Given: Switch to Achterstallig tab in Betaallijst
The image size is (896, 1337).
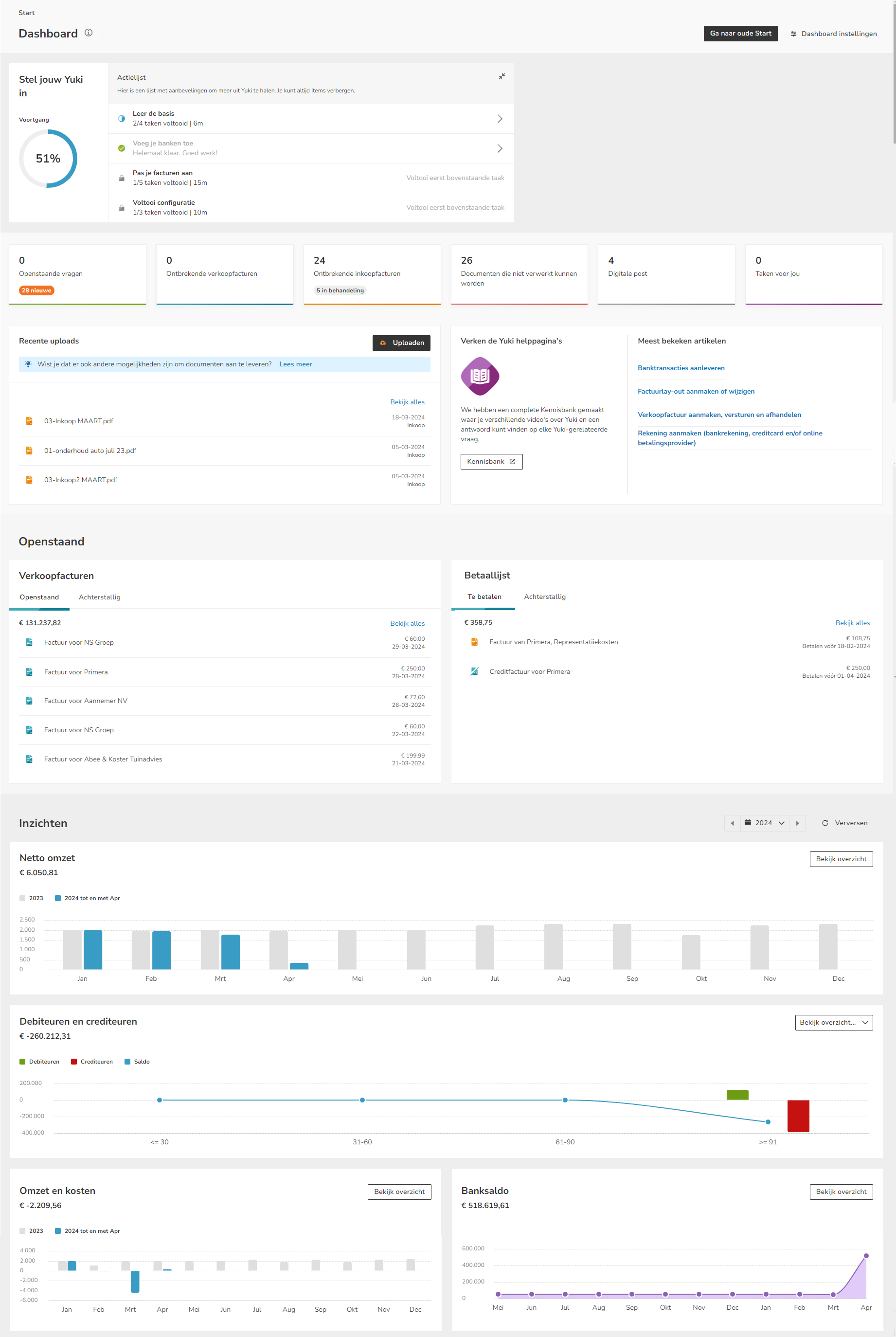Looking at the screenshot, I should (545, 597).
